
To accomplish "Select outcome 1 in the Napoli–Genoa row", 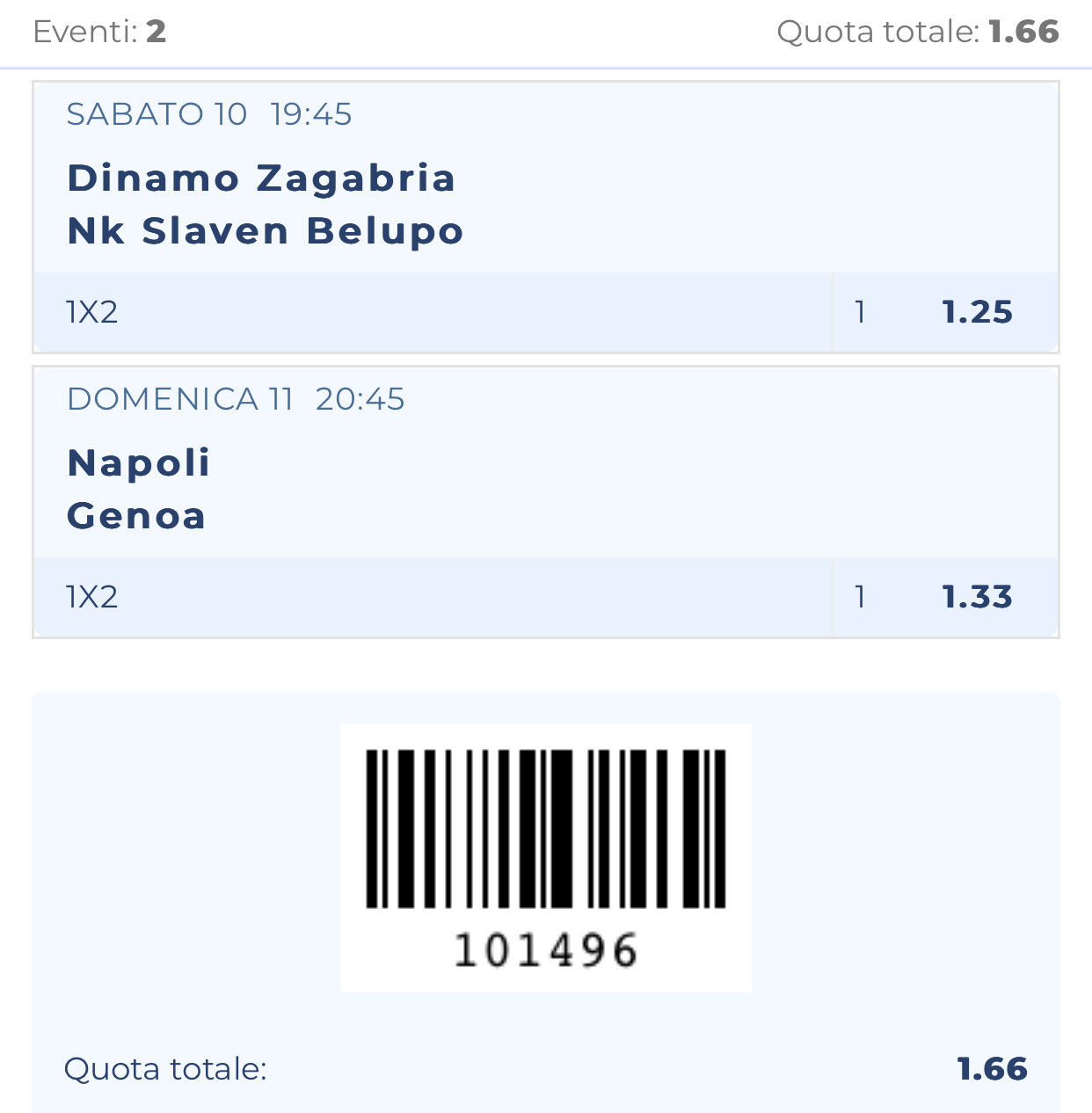I will [x=860, y=597].
